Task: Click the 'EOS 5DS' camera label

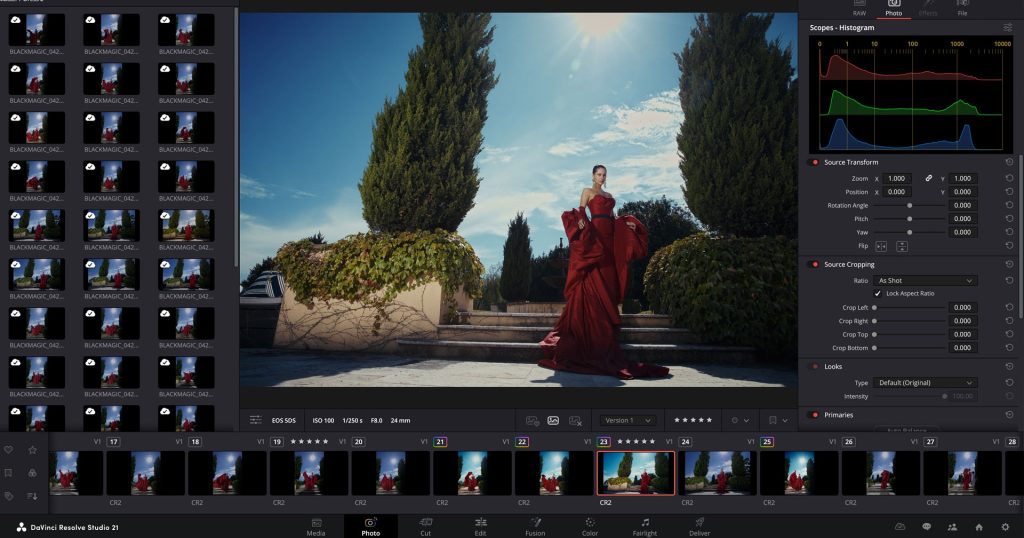Action: pyautogui.click(x=283, y=420)
